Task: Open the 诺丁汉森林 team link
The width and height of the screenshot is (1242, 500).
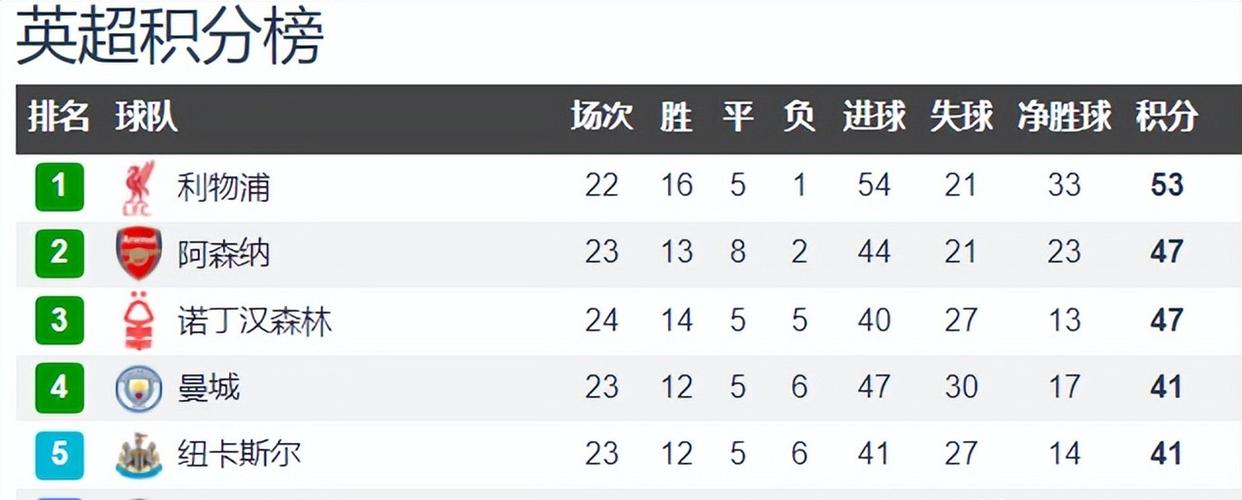Action: 255,321
